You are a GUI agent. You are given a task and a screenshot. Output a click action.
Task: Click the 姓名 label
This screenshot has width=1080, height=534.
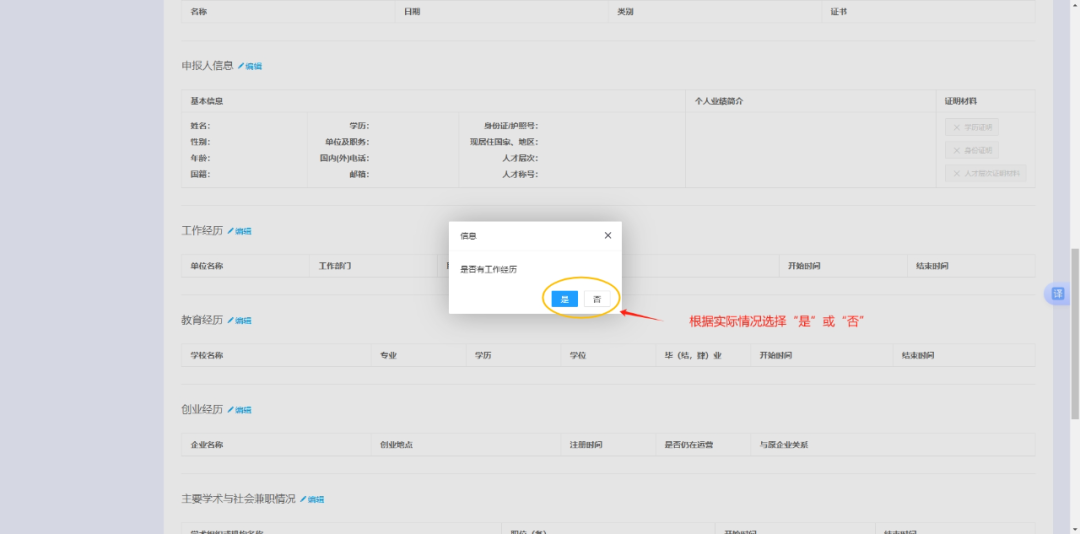[200, 126]
